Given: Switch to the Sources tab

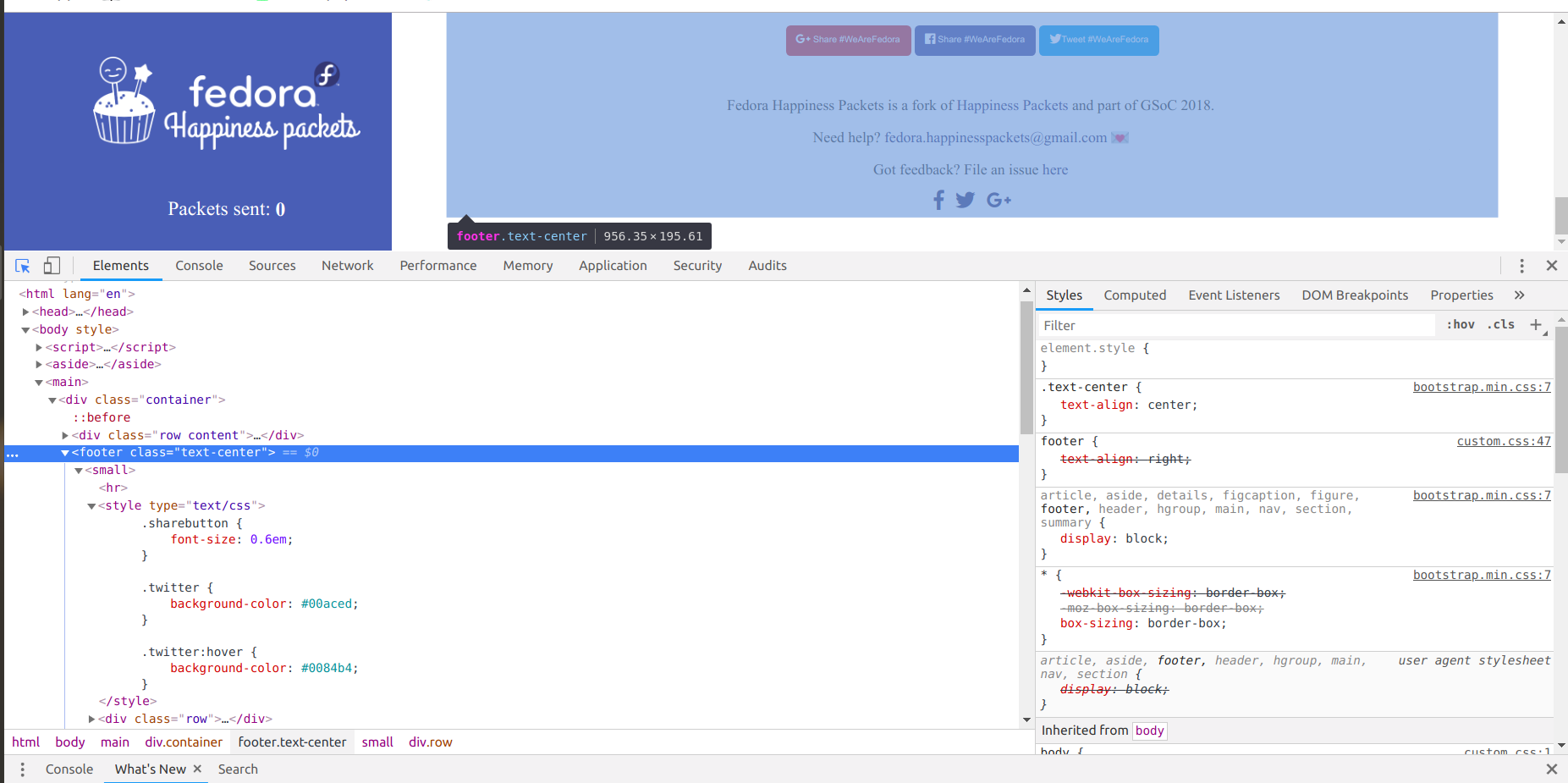Looking at the screenshot, I should click(272, 266).
